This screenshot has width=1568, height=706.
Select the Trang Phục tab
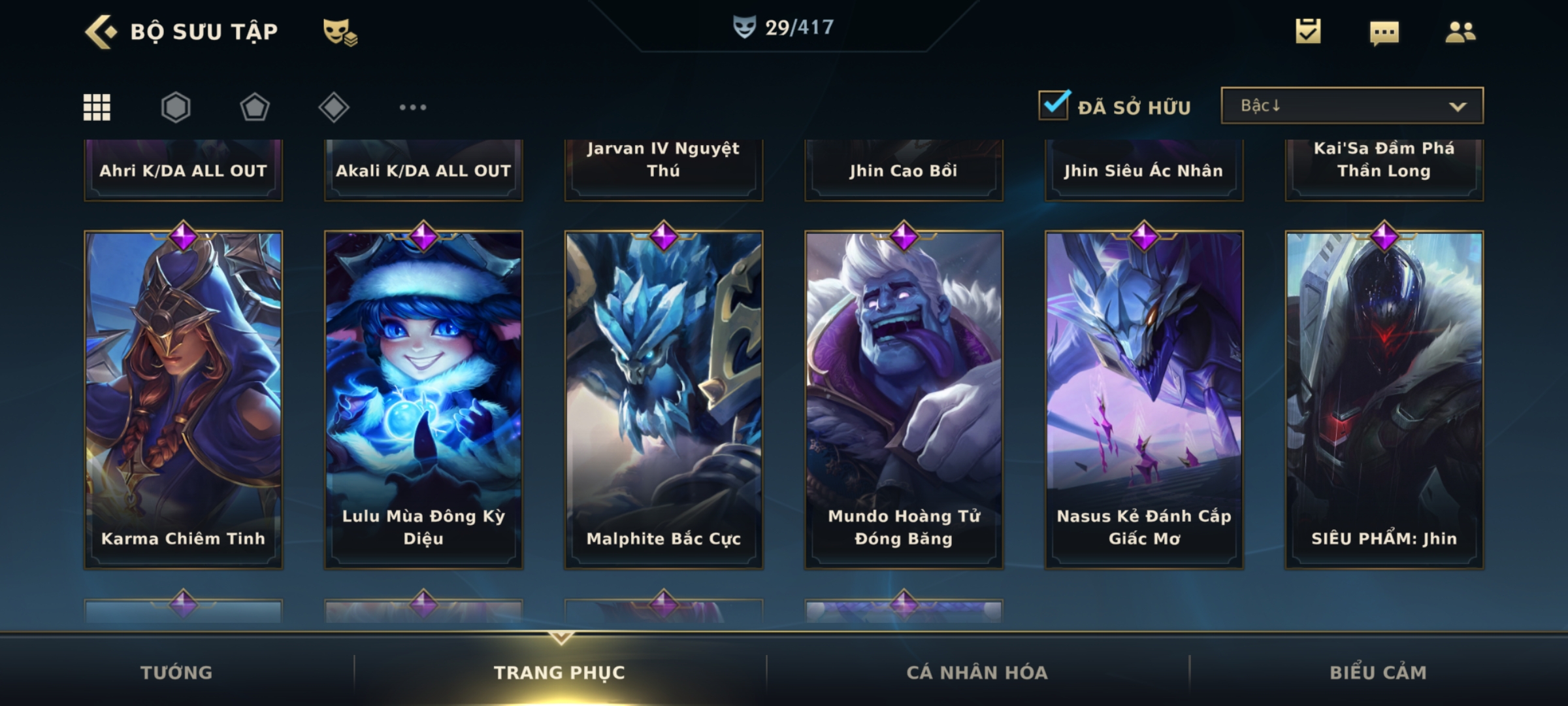tap(560, 672)
